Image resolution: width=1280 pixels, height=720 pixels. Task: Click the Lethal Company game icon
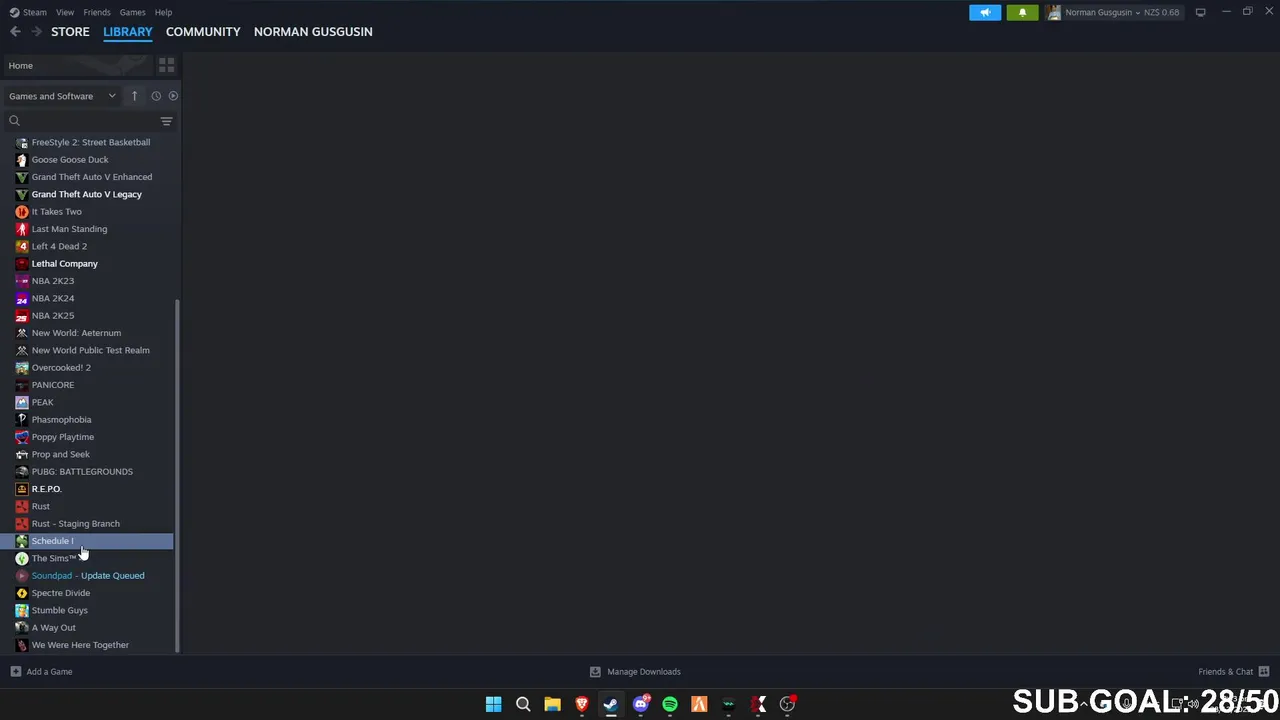[x=22, y=264]
